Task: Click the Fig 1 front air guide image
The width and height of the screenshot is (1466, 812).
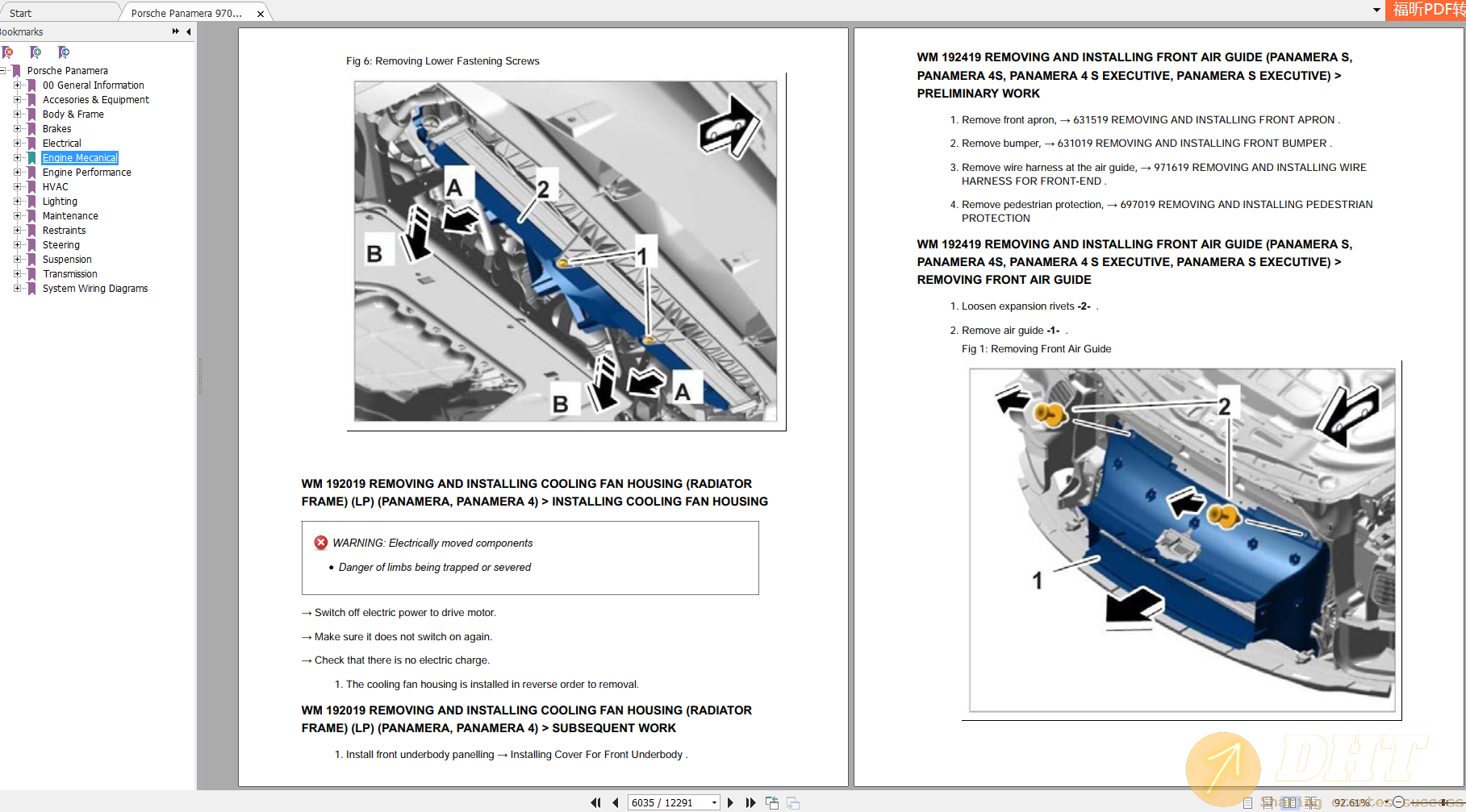Action: click(x=1182, y=540)
